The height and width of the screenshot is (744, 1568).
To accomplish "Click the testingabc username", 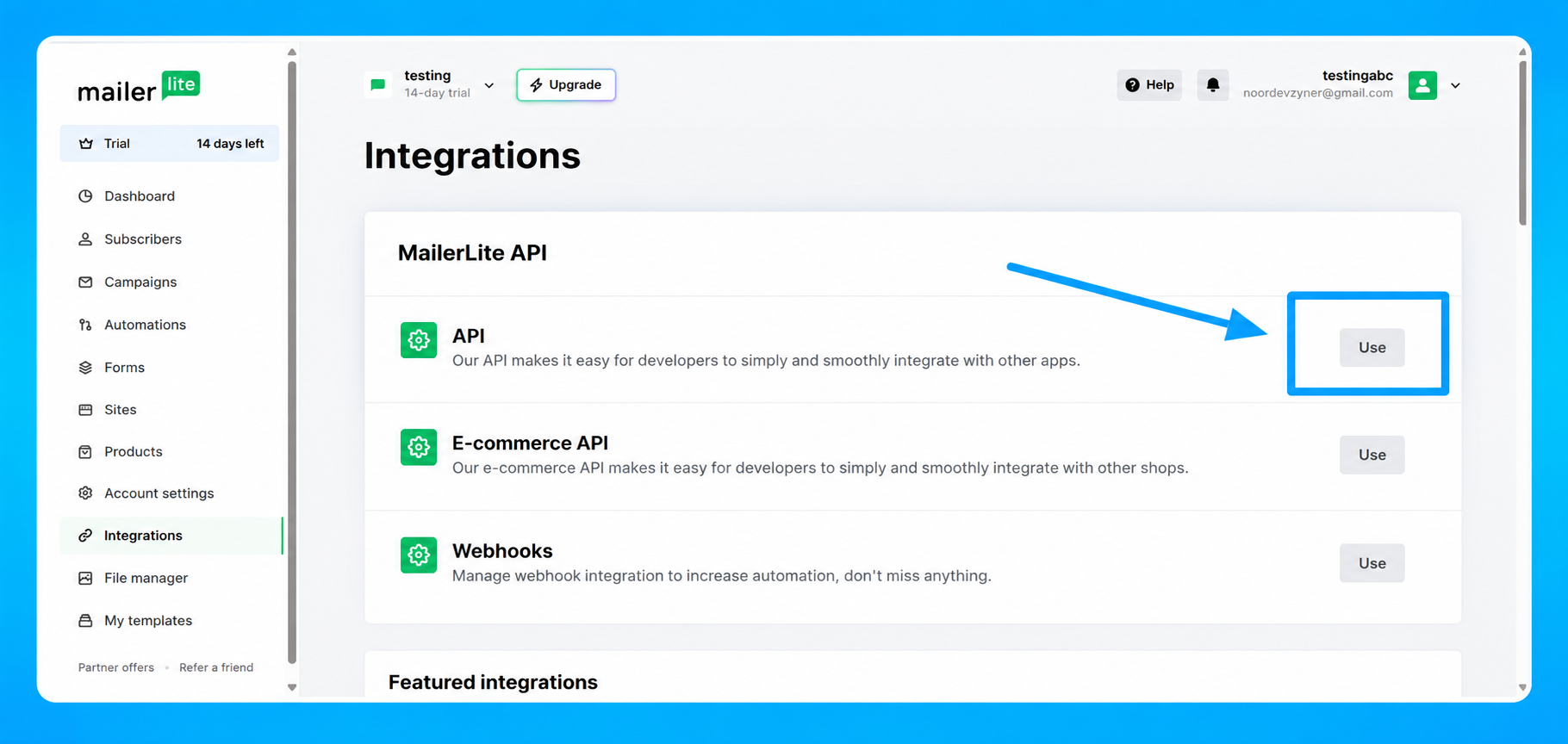I will 1358,76.
